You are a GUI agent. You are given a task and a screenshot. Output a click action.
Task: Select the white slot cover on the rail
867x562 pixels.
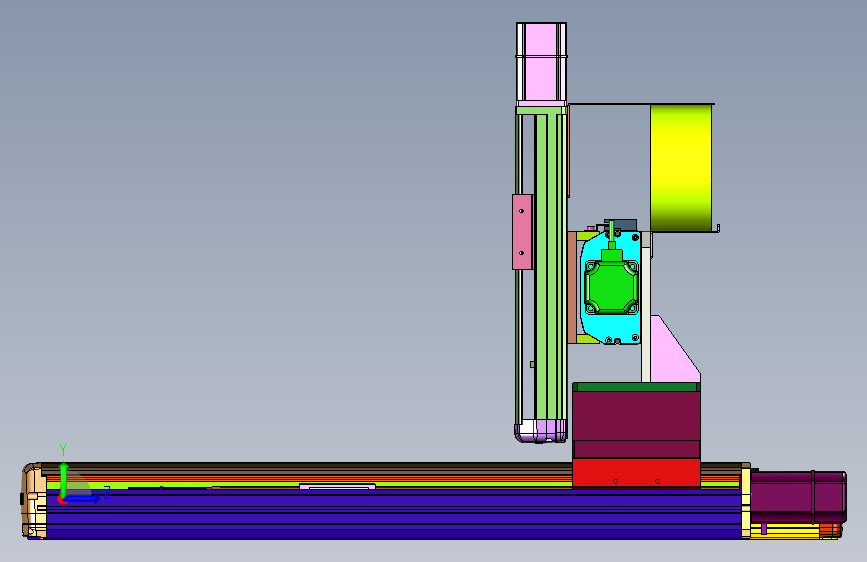pyautogui.click(x=337, y=487)
